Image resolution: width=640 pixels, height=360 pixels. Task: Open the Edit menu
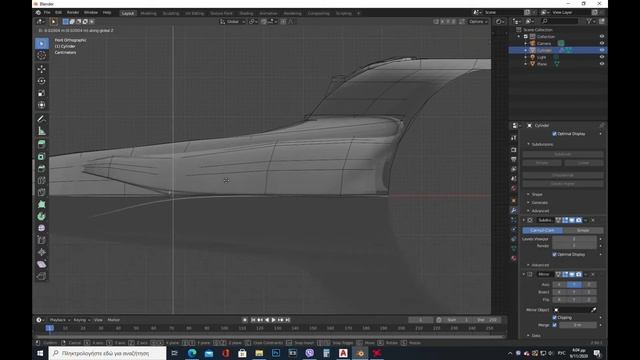(58, 13)
